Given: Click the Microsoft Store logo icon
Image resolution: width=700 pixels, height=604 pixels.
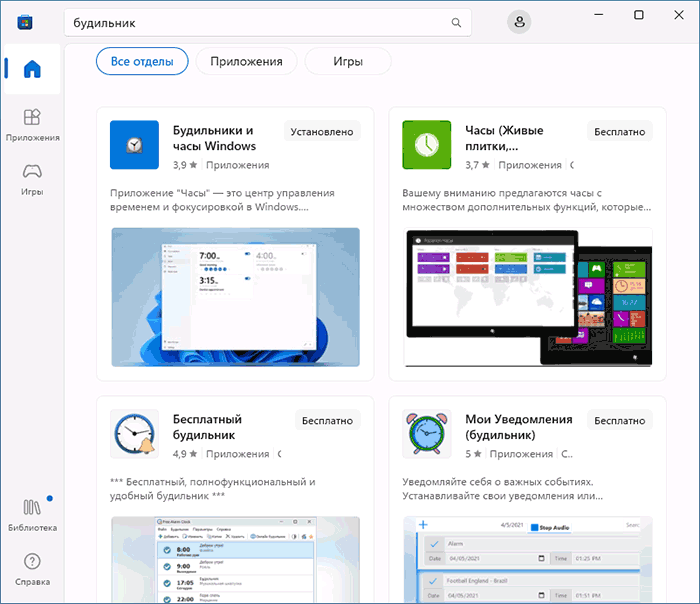Looking at the screenshot, I should pyautogui.click(x=25, y=22).
